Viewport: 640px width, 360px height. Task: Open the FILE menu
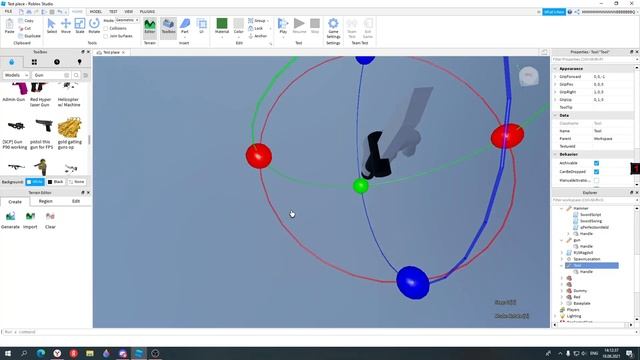8,11
